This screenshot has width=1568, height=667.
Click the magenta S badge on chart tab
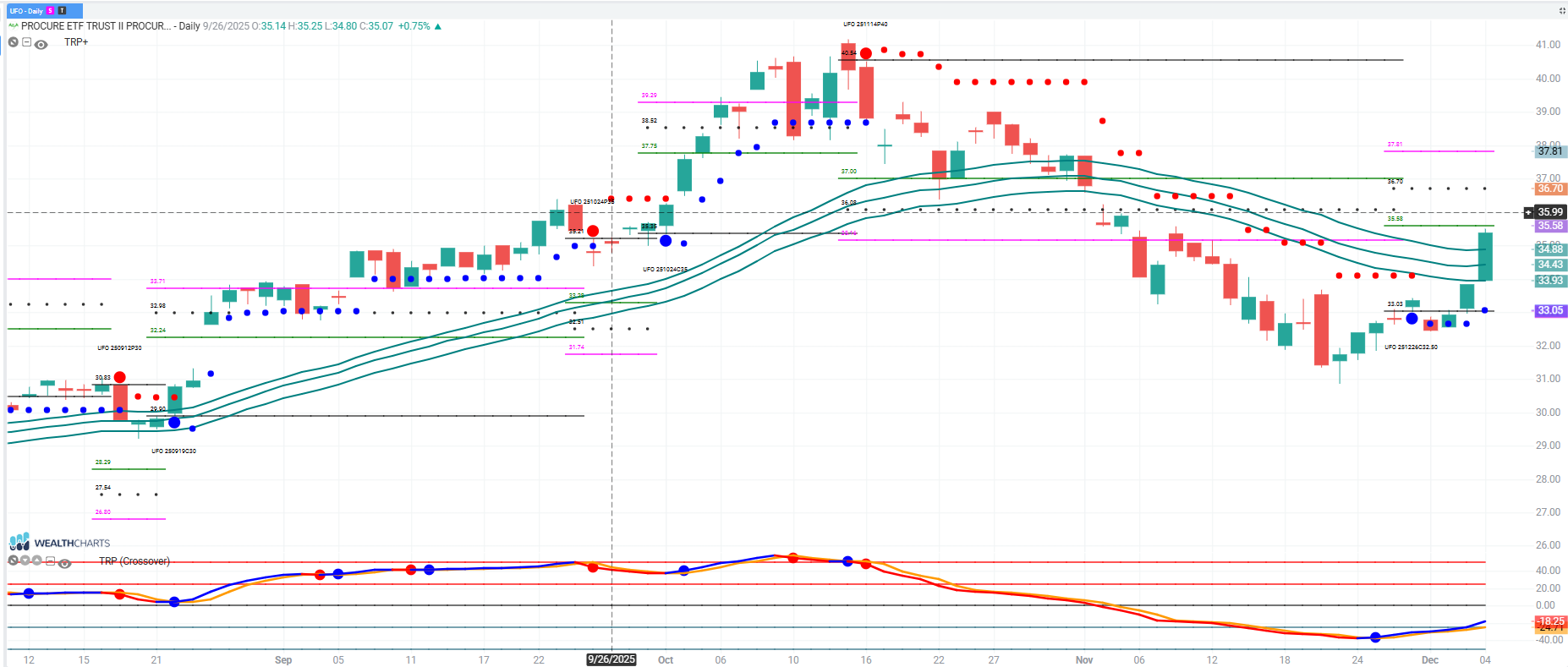tap(51, 11)
